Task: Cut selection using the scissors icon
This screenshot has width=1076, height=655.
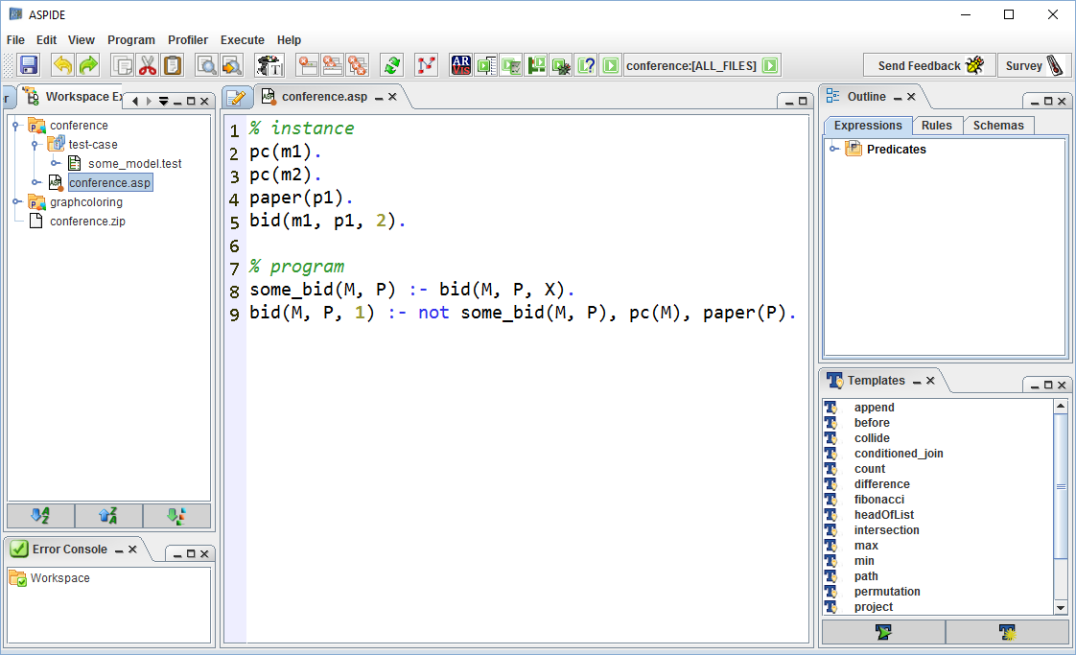Action: pos(148,65)
